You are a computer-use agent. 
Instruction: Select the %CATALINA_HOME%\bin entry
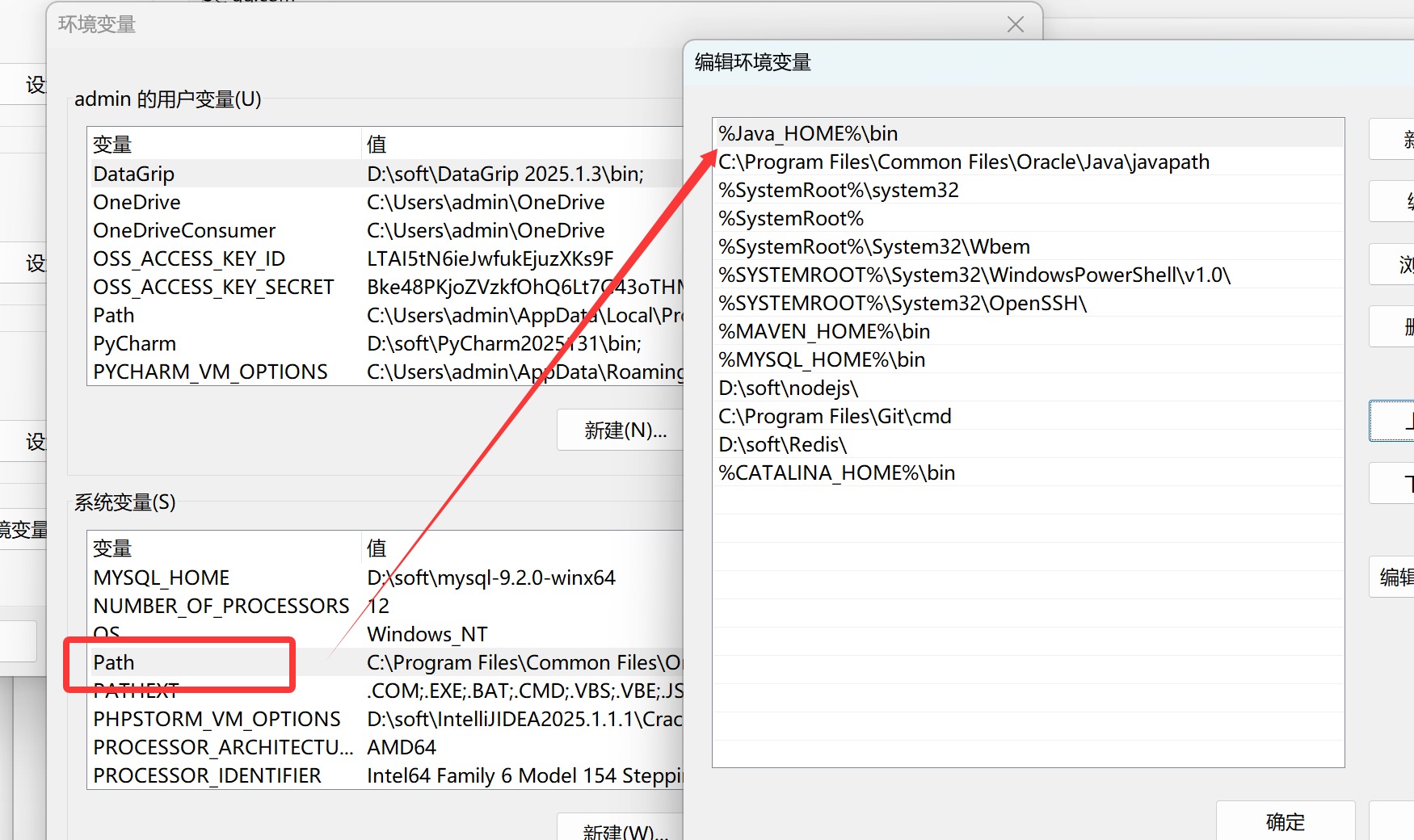(x=836, y=473)
